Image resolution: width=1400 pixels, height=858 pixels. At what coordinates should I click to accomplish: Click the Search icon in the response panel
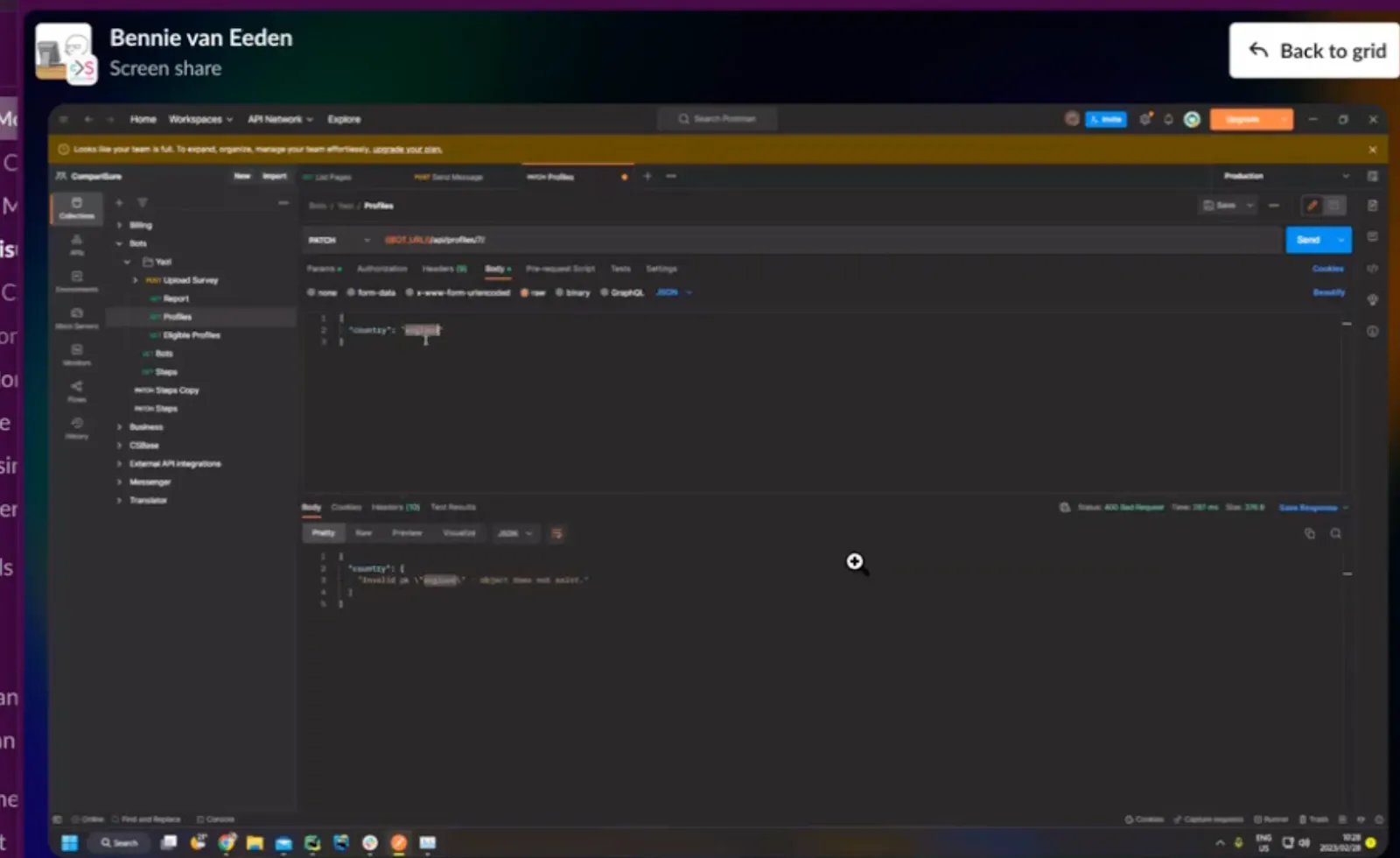(x=1336, y=533)
